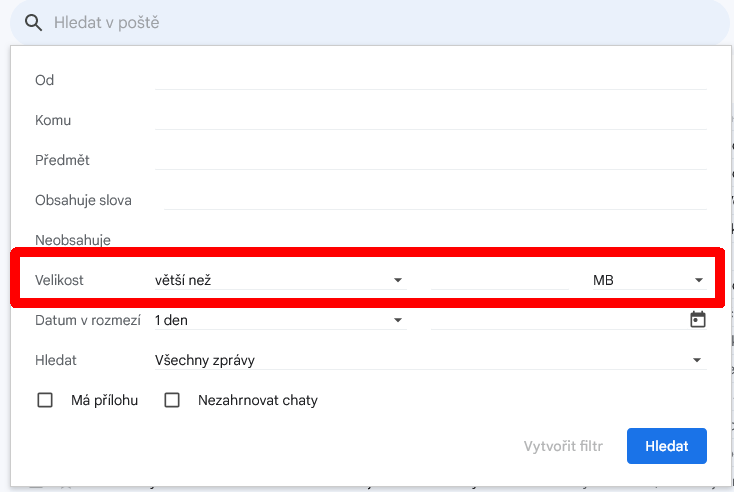The image size is (734, 492).
Task: Toggle the "Nezahrnovat chaty" checkbox
Action: tap(172, 400)
